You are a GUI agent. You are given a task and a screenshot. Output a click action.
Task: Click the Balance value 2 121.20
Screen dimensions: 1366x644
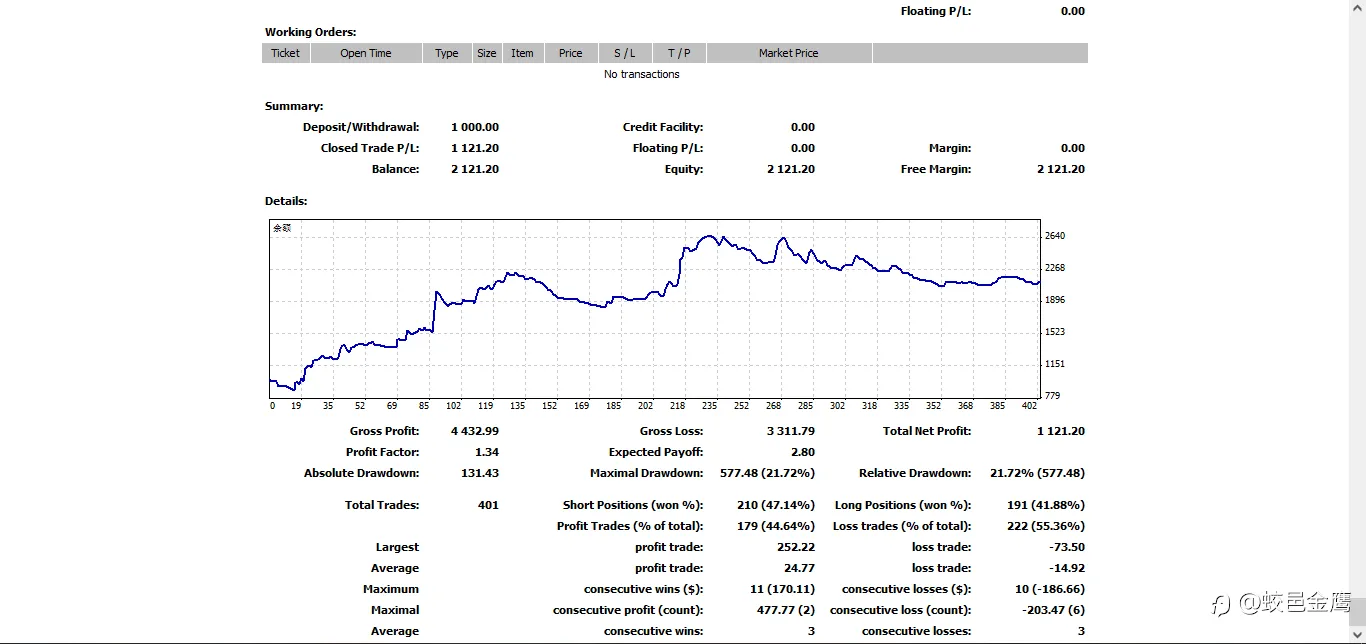[x=475, y=169]
